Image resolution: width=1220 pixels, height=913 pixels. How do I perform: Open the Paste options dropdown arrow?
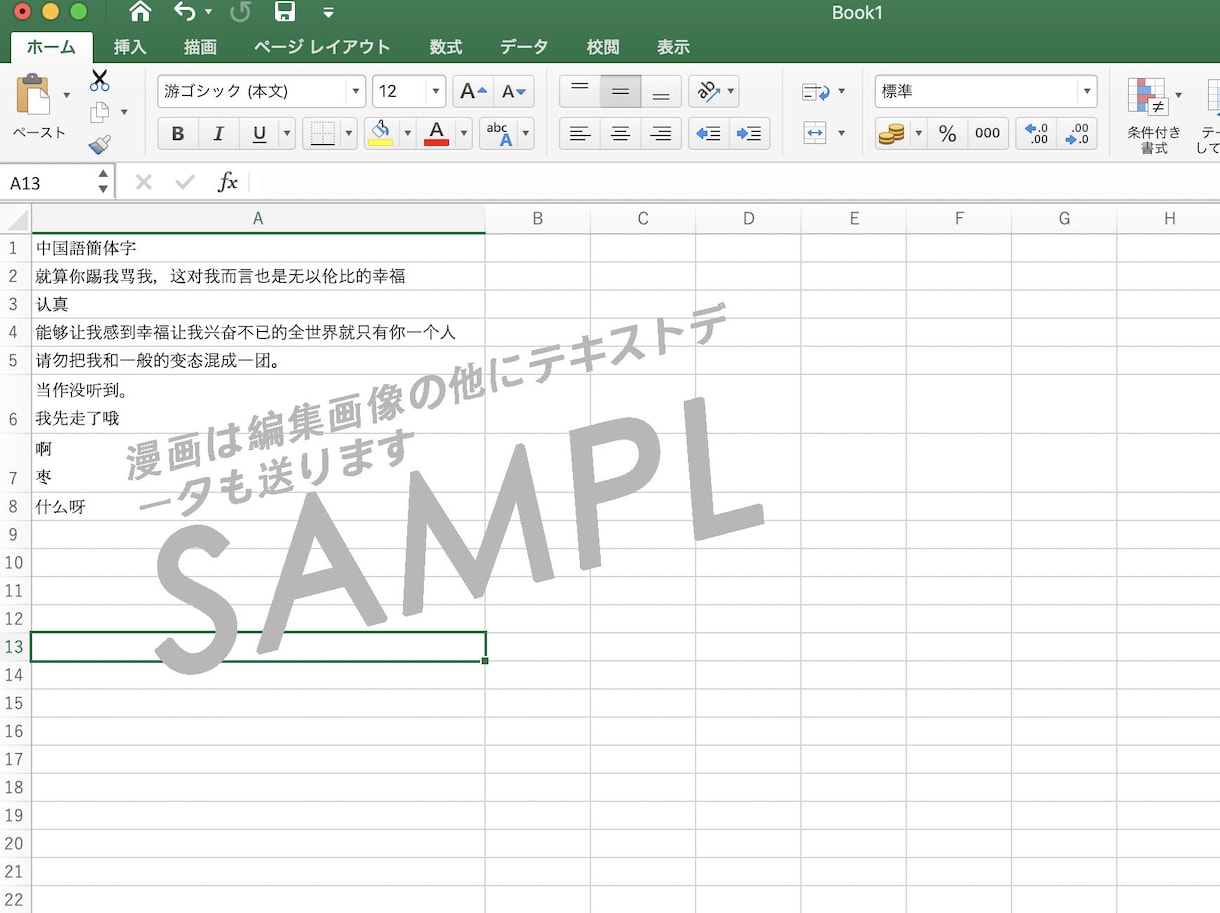pyautogui.click(x=67, y=95)
